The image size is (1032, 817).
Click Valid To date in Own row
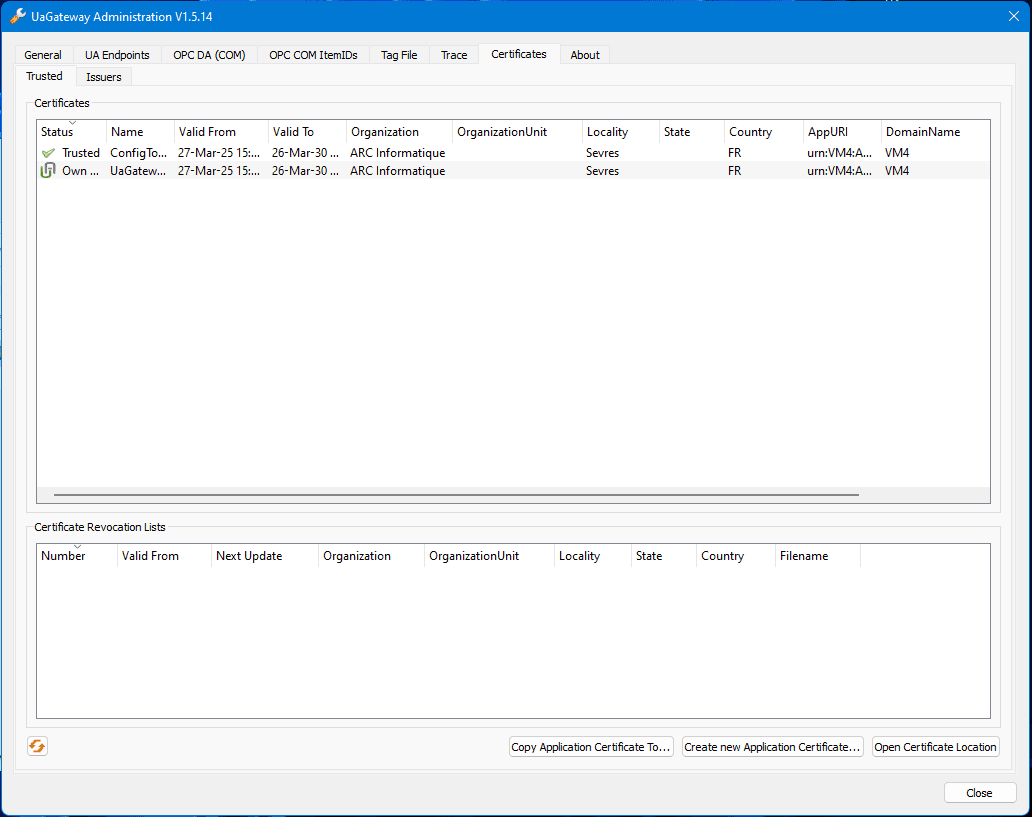(305, 171)
